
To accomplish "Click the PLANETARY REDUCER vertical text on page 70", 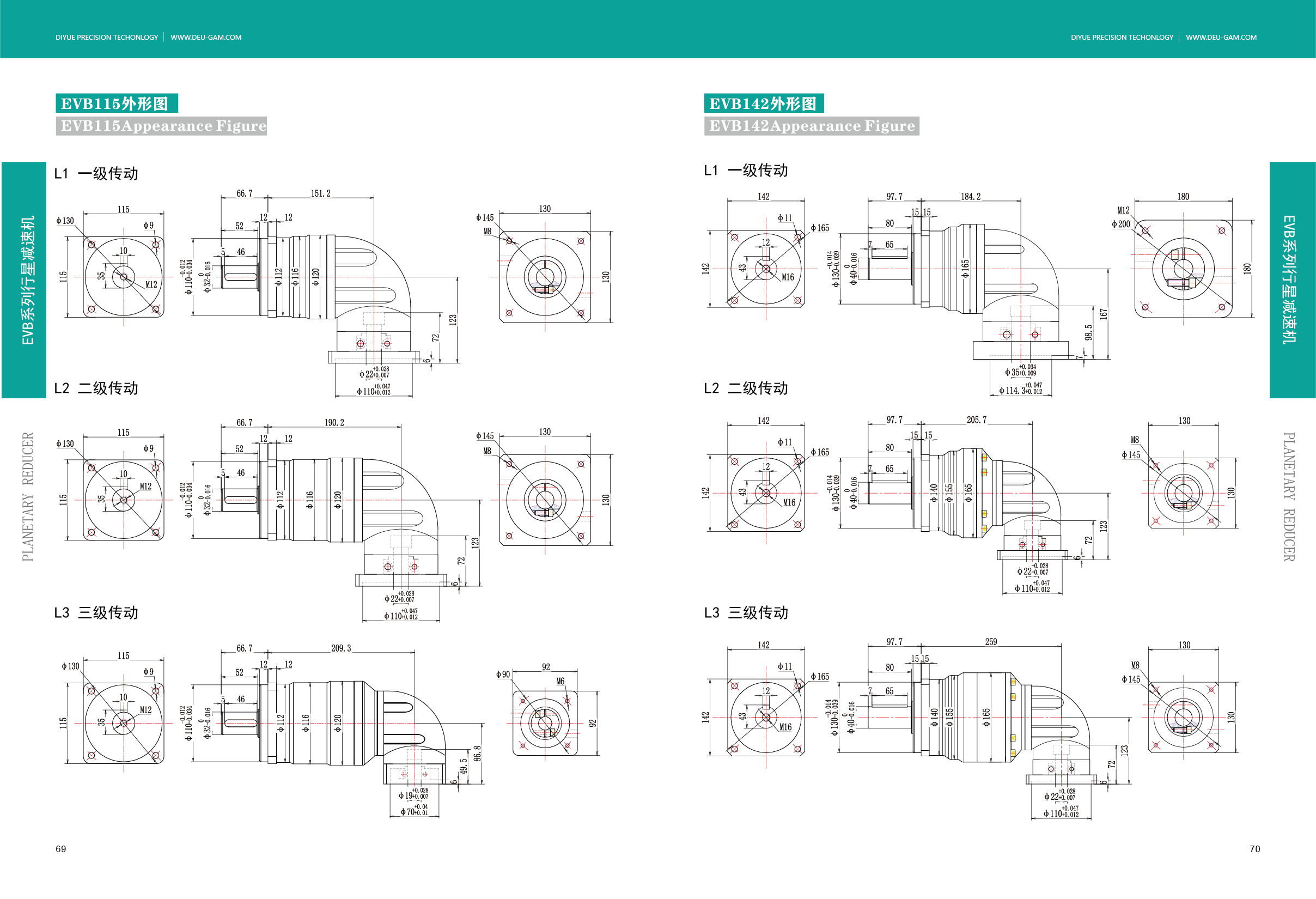I will pyautogui.click(x=1289, y=497).
